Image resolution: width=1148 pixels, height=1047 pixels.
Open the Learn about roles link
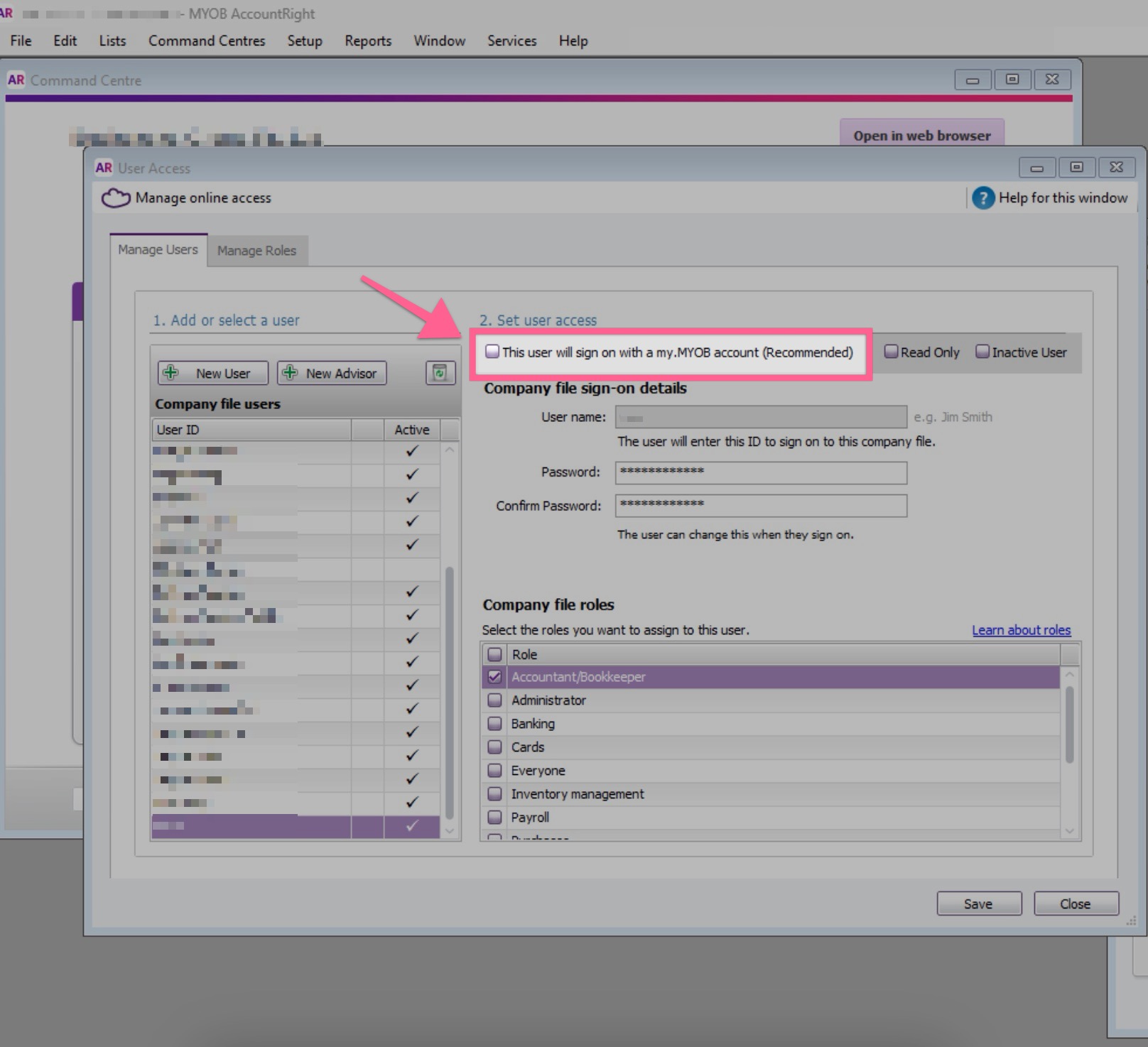click(1021, 630)
